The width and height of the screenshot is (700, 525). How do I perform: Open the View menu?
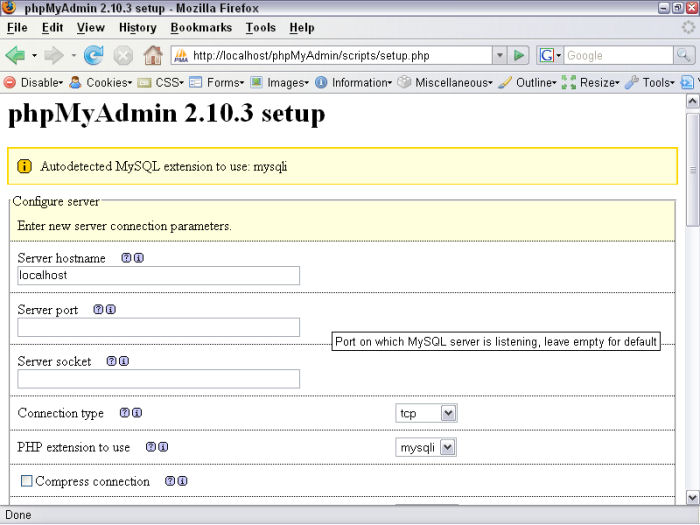coord(91,28)
